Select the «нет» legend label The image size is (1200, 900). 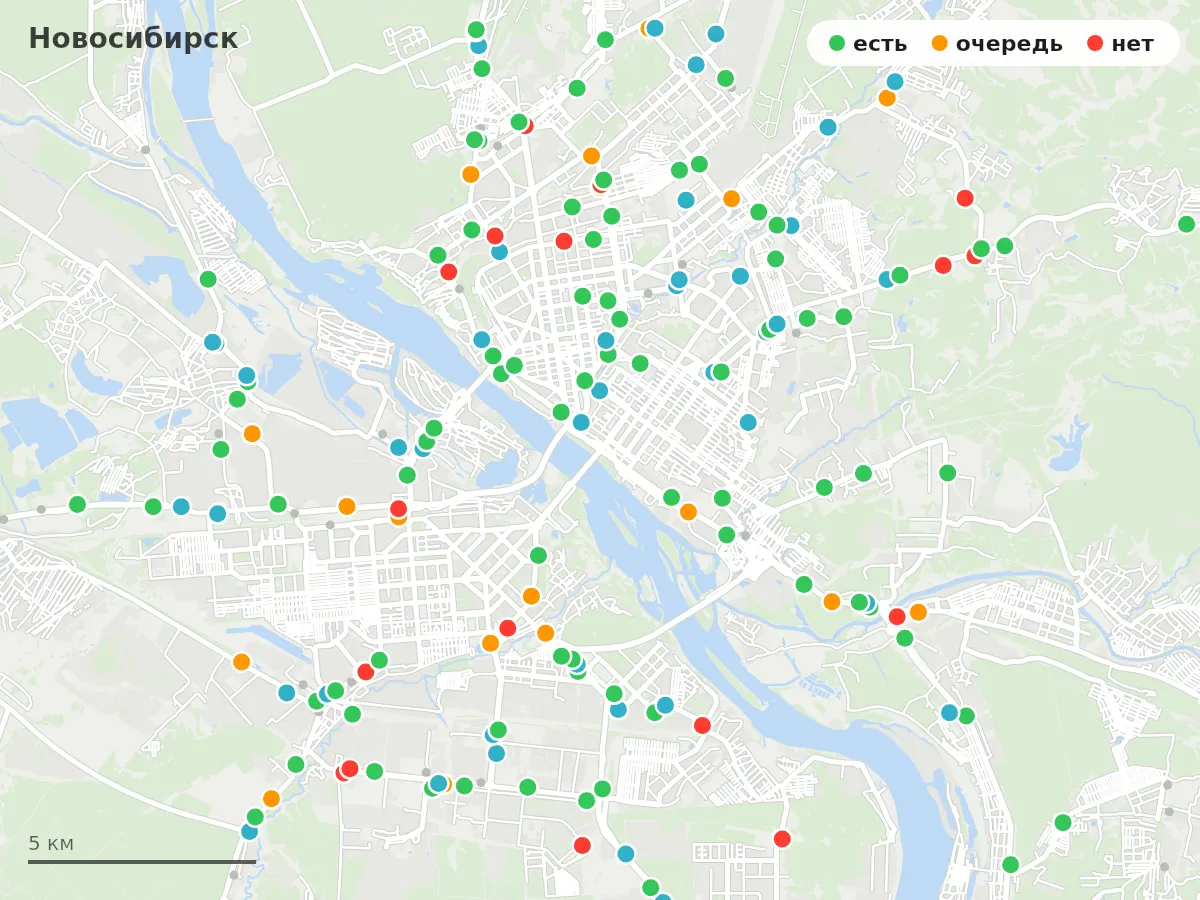coord(1132,44)
